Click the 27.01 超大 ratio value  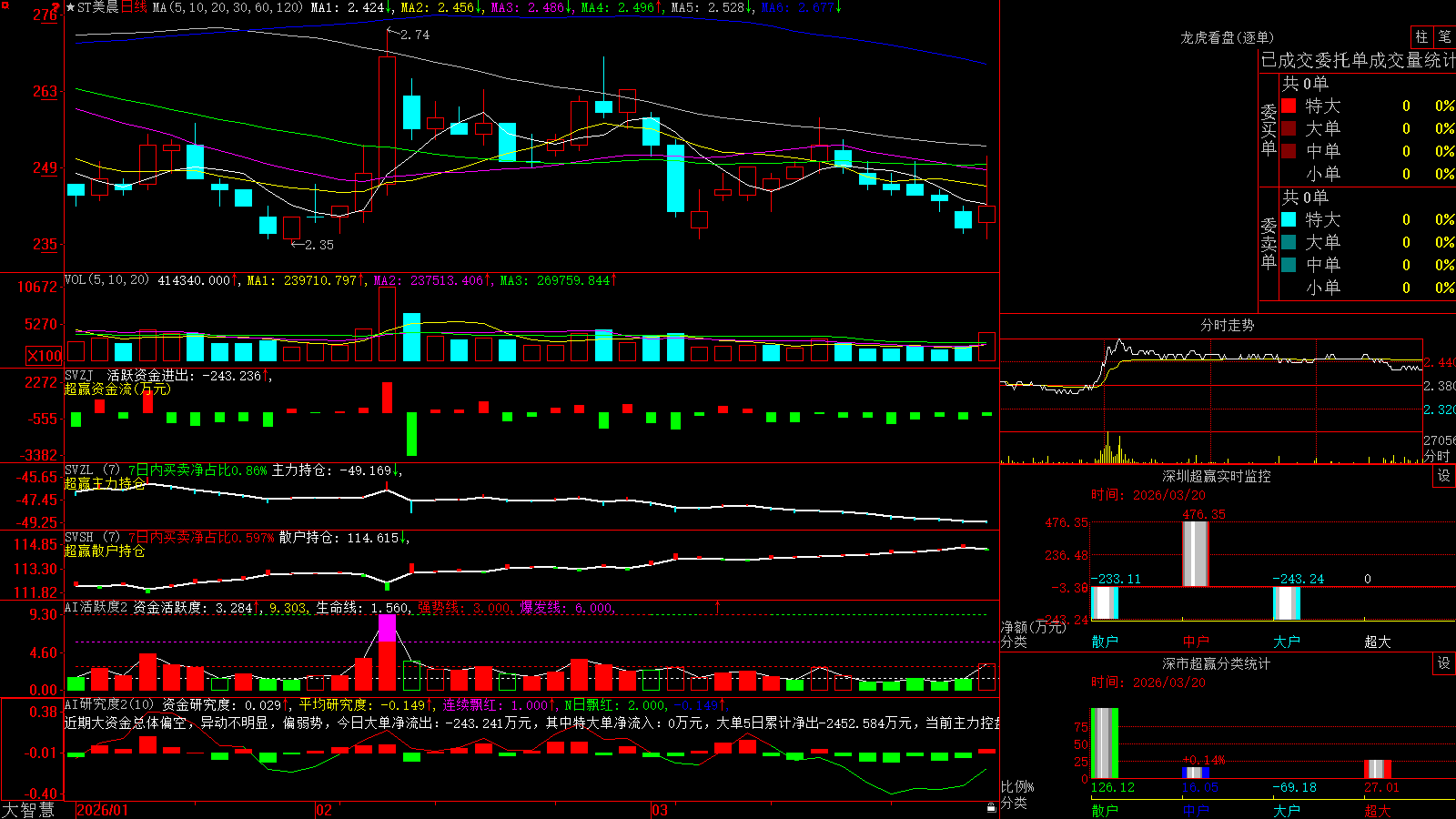point(1382,787)
